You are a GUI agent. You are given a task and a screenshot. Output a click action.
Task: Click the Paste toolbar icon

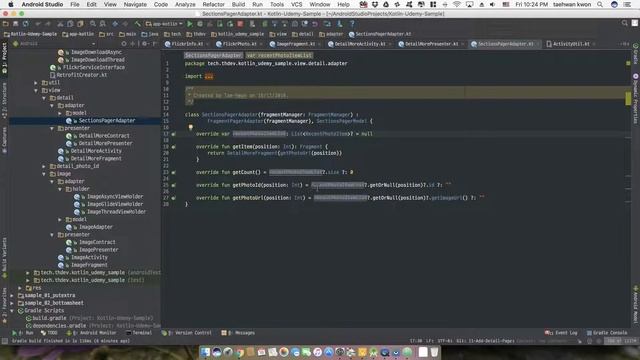80,24
